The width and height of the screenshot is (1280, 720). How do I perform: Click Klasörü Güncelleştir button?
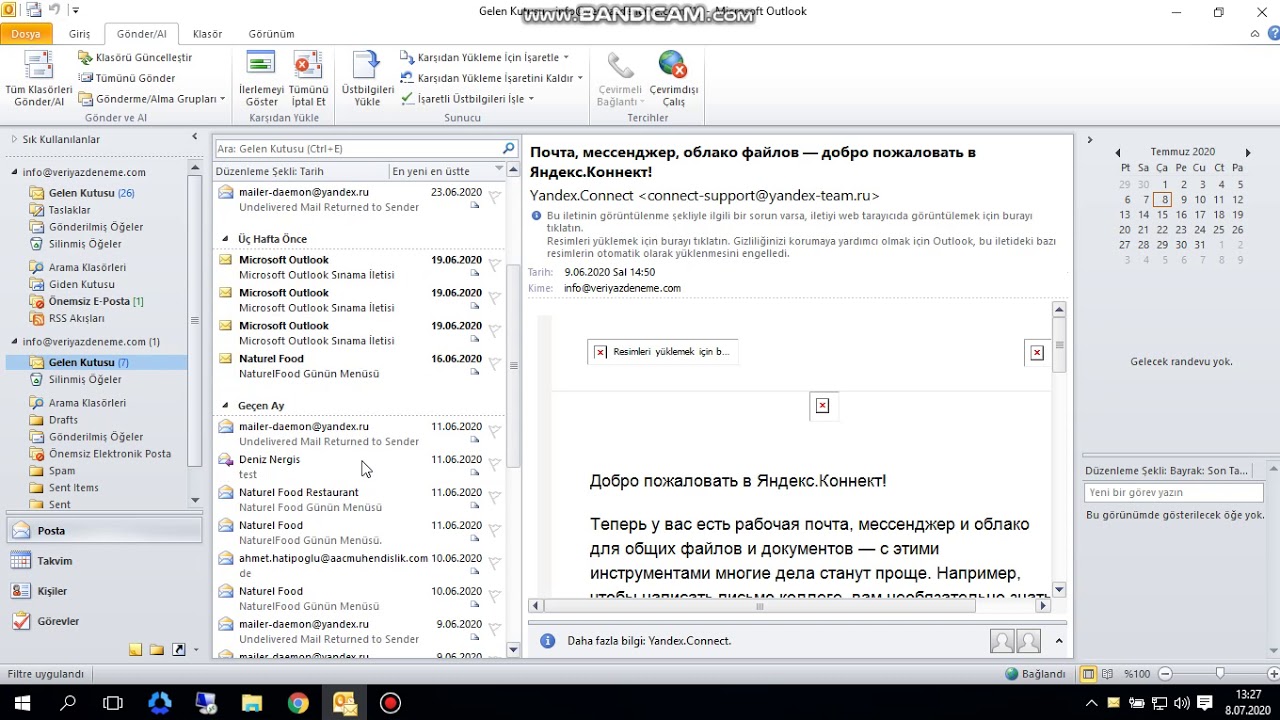(135, 57)
